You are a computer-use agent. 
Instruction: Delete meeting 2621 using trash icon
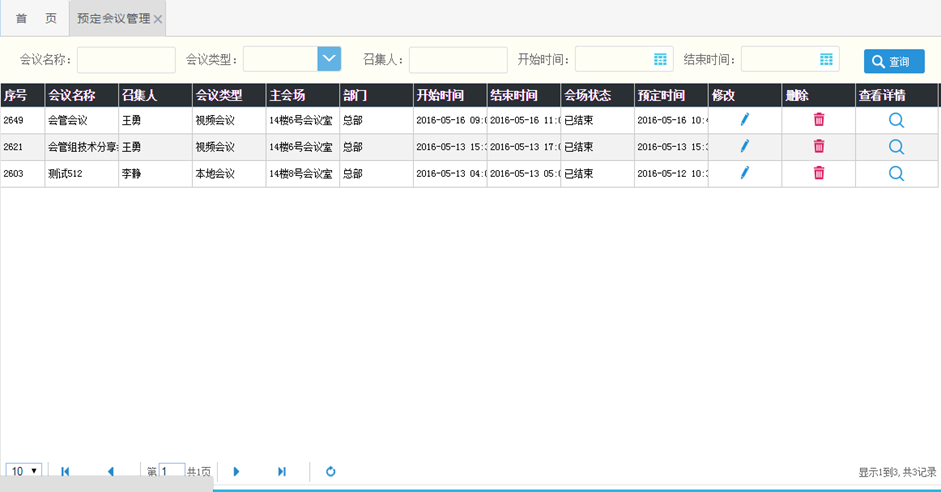pos(819,146)
